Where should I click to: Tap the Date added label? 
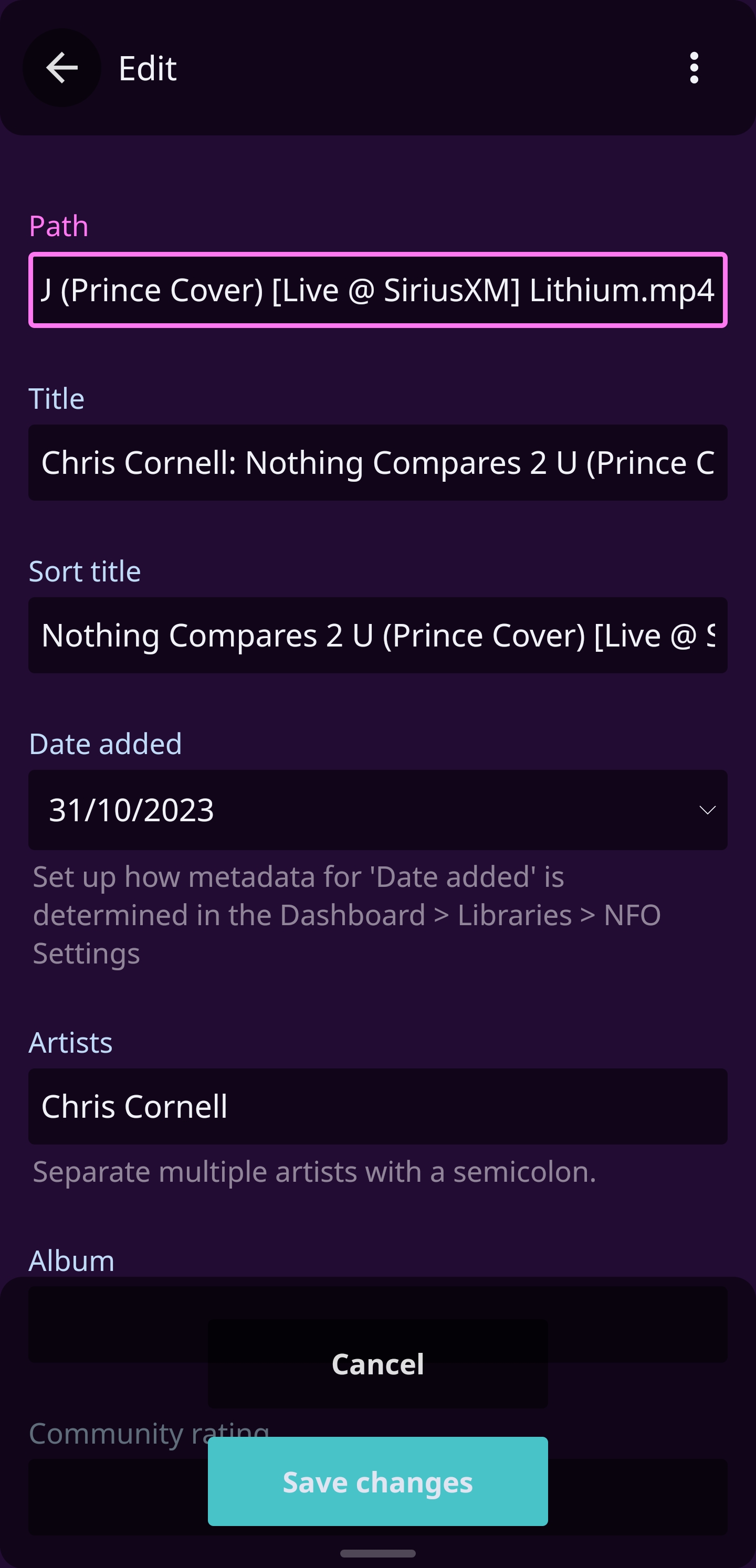(106, 744)
